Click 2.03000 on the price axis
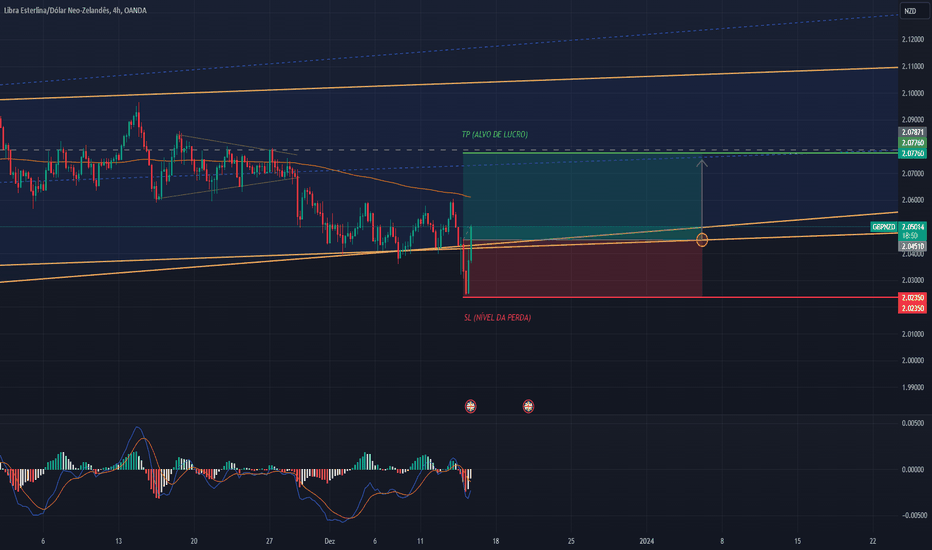This screenshot has width=932, height=550. click(x=913, y=280)
